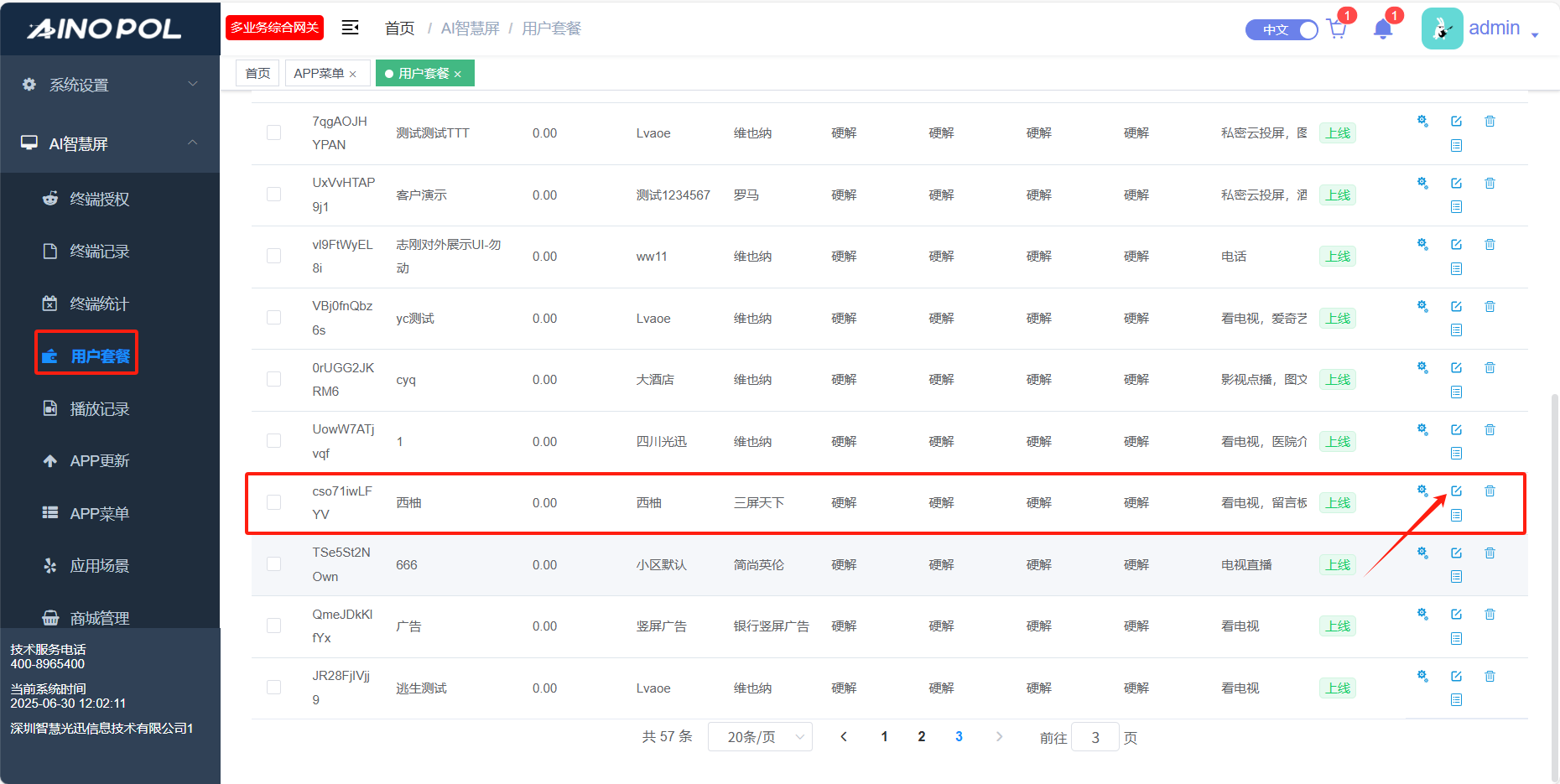Image resolution: width=1560 pixels, height=784 pixels.
Task: Check the box for 测试测试TTT row
Action: (x=273, y=133)
